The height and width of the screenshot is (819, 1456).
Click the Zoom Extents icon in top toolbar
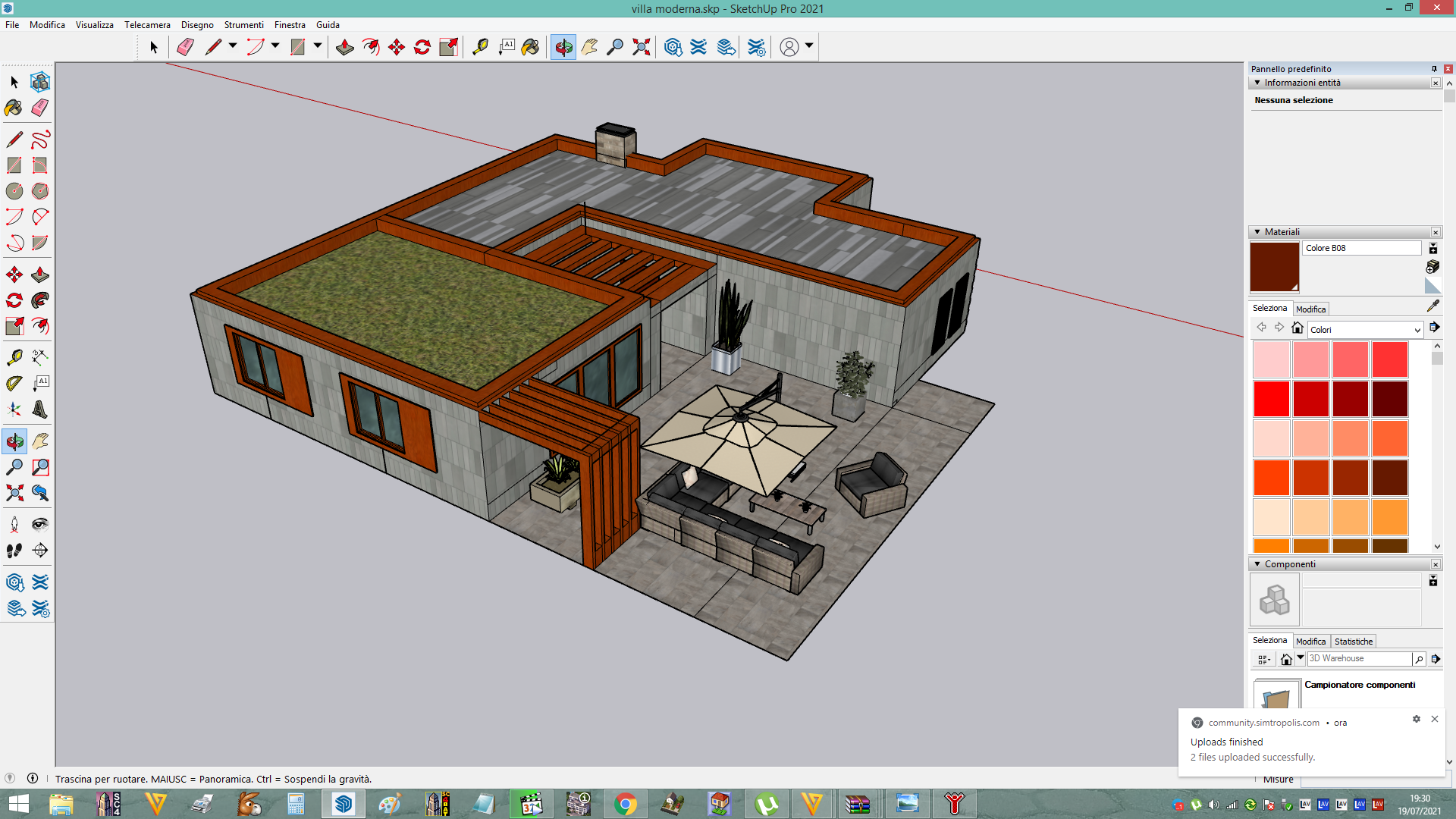pos(641,47)
